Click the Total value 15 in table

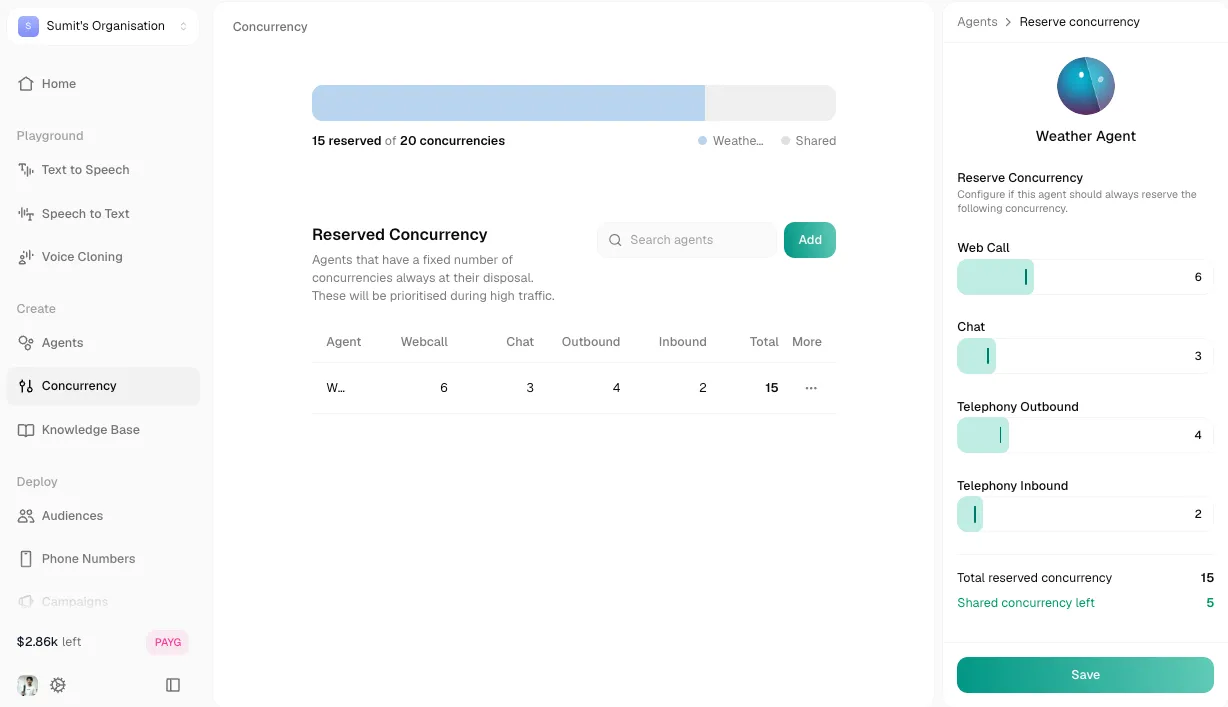[771, 388]
